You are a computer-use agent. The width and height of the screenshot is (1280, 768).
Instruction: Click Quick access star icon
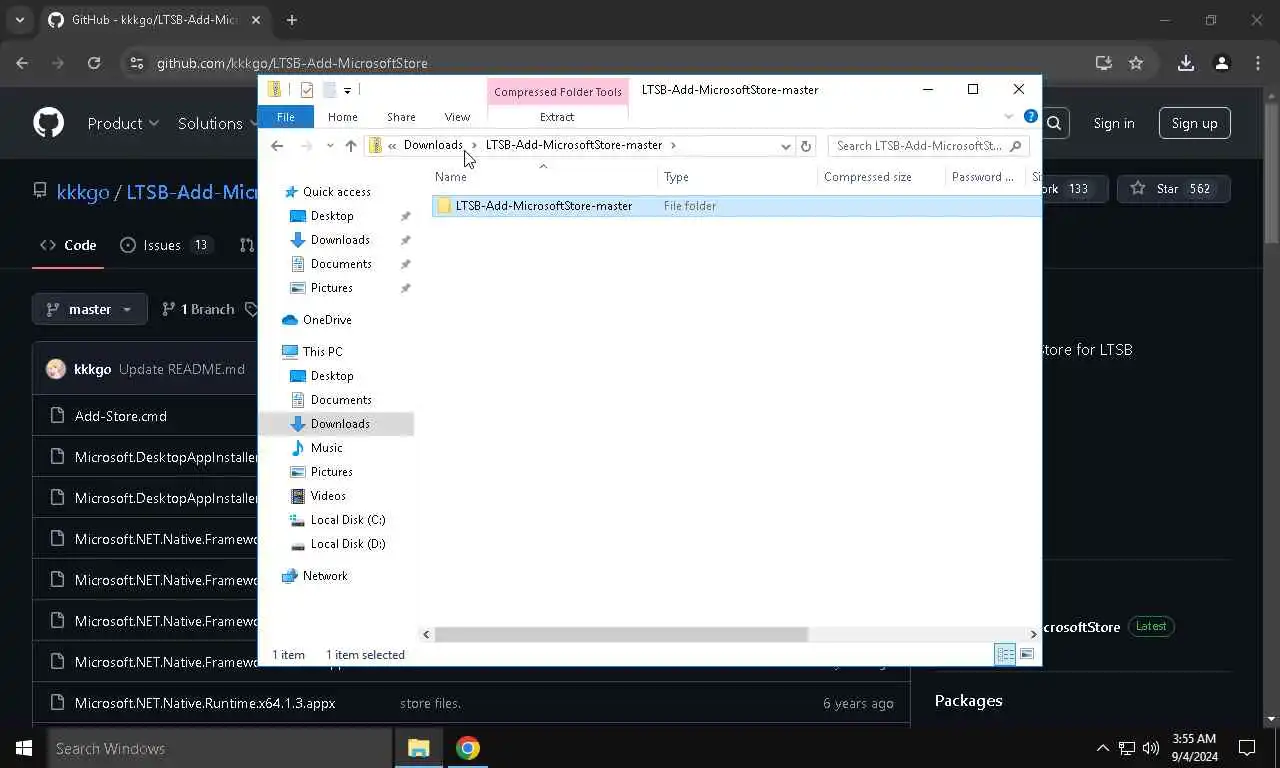(x=291, y=192)
